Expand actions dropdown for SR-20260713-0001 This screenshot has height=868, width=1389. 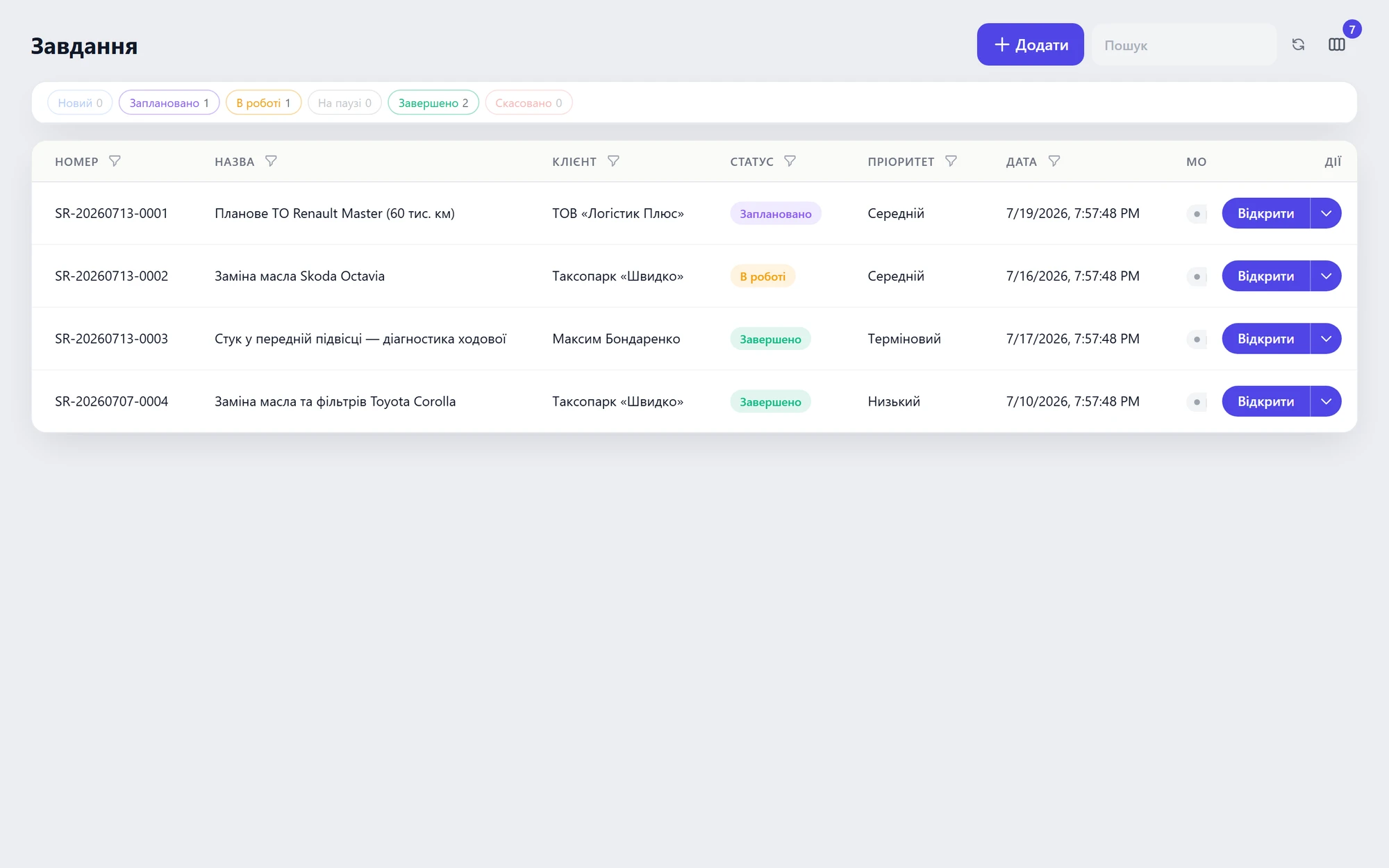coord(1326,213)
